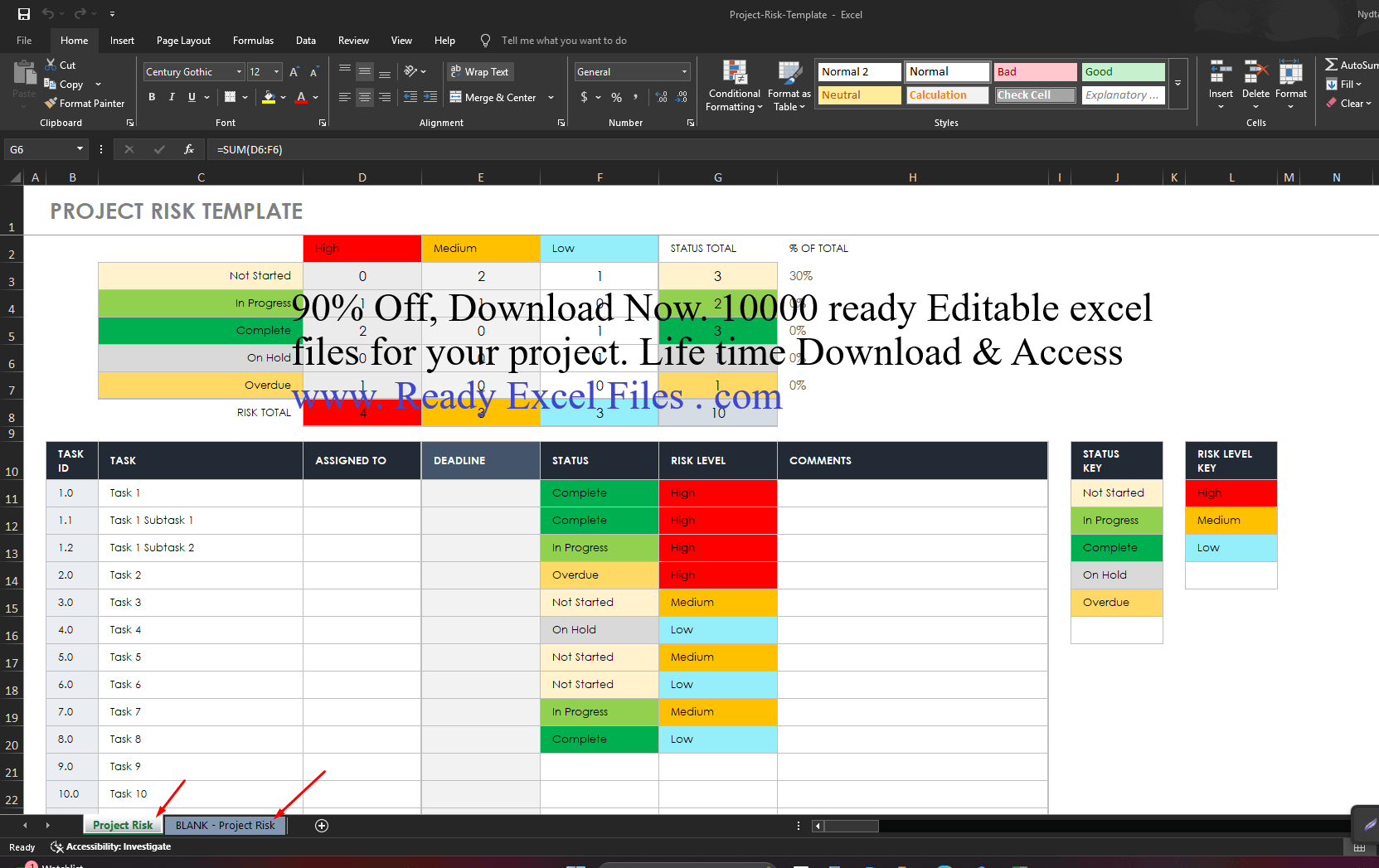Toggle Align Left in Alignment group
This screenshot has height=868, width=1379.
[344, 97]
